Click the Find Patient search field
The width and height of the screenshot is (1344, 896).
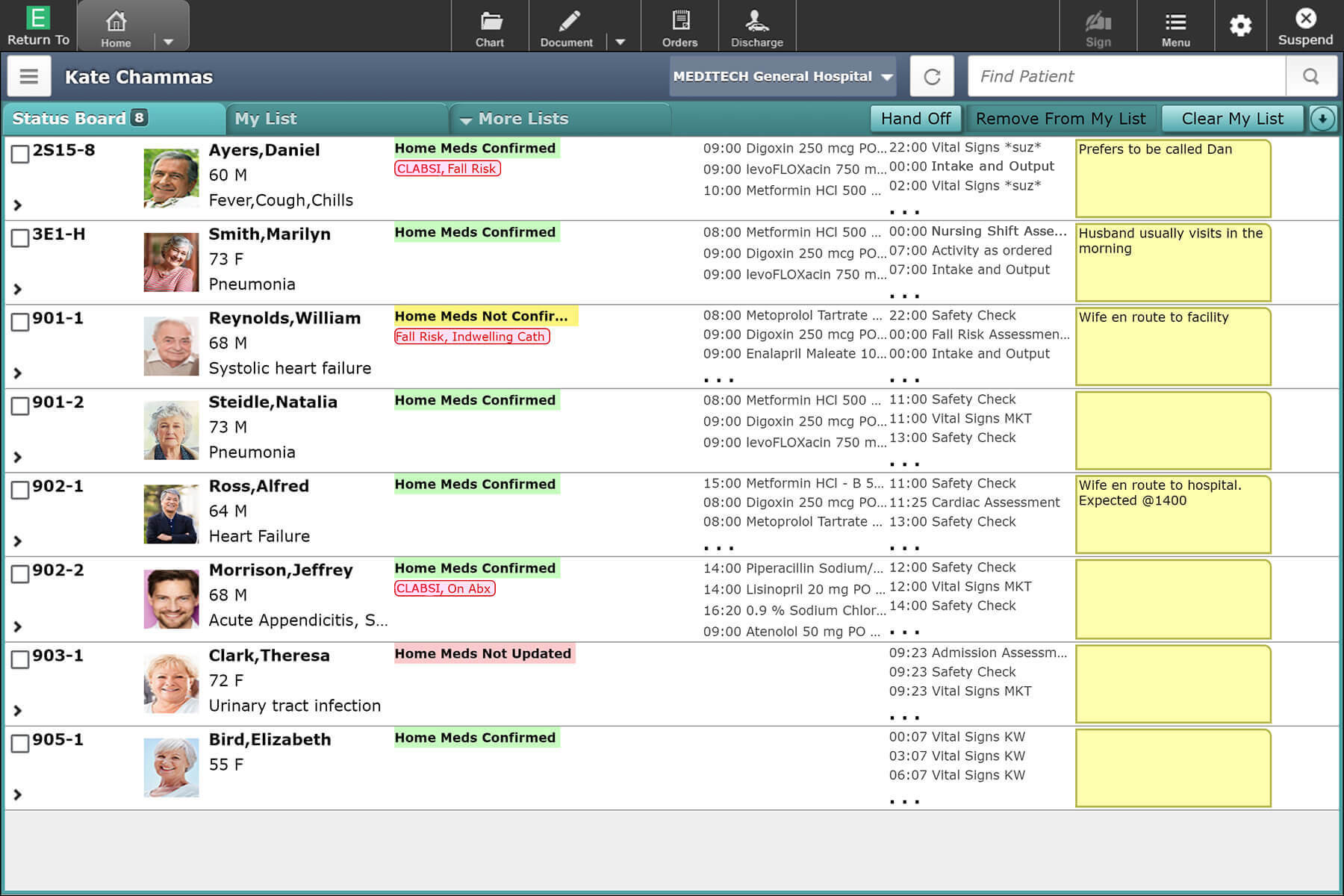(1126, 77)
